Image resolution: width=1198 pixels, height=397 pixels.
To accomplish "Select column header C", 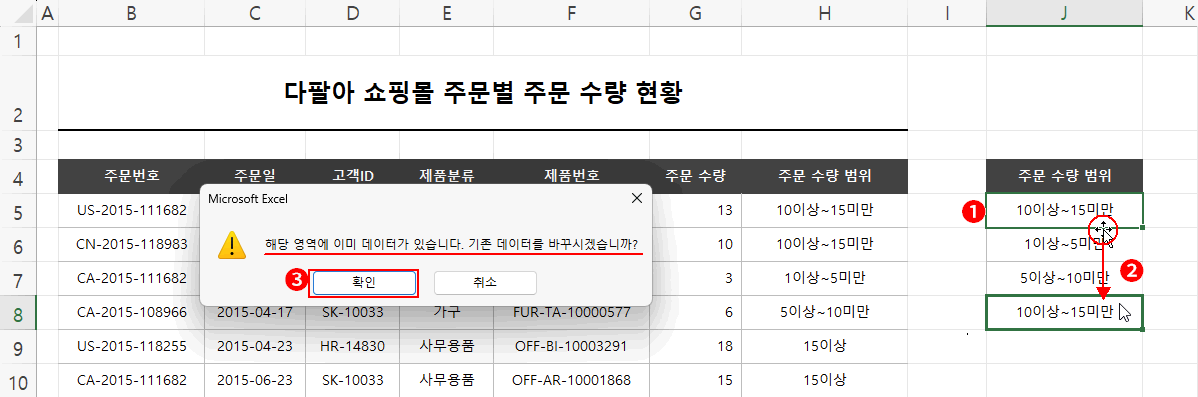I will 254,13.
